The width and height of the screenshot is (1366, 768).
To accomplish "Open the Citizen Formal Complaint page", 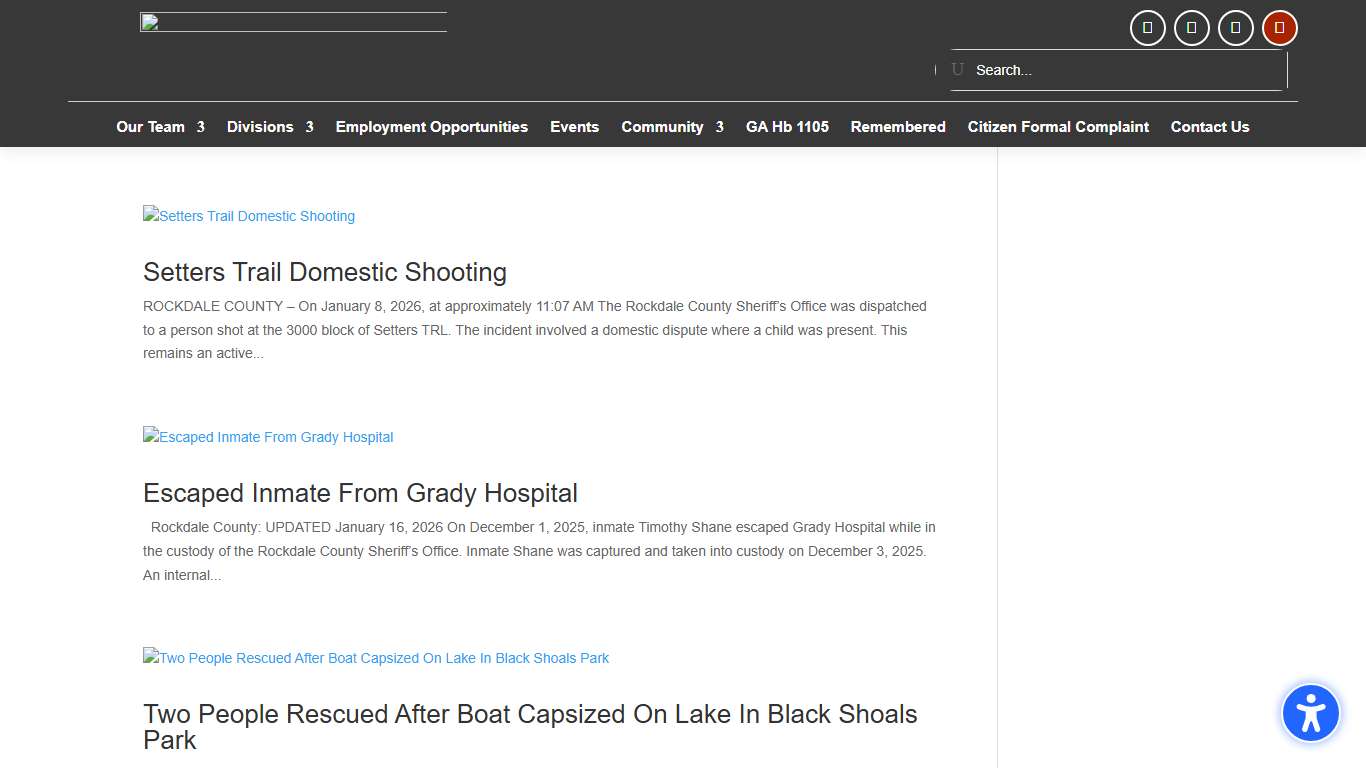I will click(1058, 127).
